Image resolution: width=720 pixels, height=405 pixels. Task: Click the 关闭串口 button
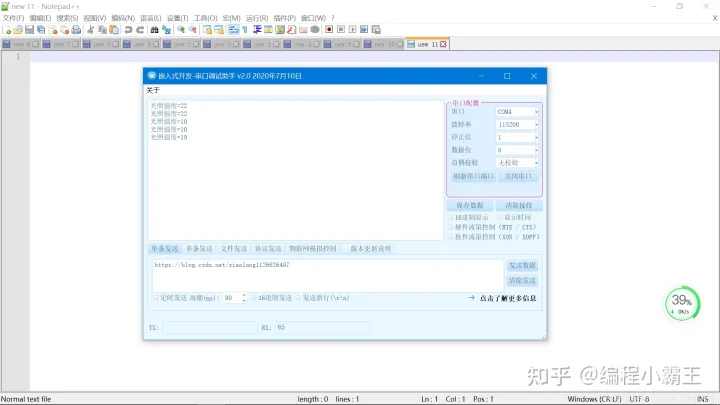point(518,177)
